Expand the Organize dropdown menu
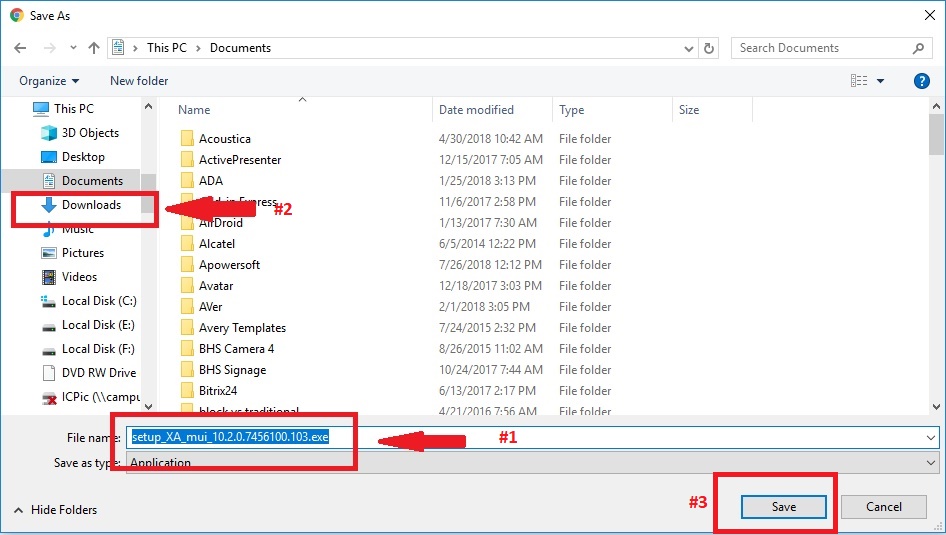The image size is (946, 535). point(48,81)
